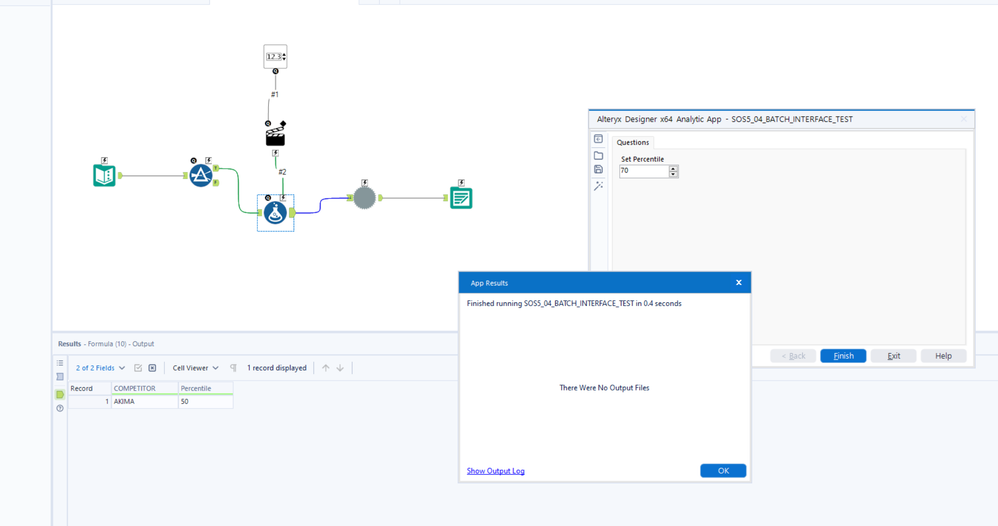Select the Record column header
The height and width of the screenshot is (526, 998).
[x=90, y=388]
